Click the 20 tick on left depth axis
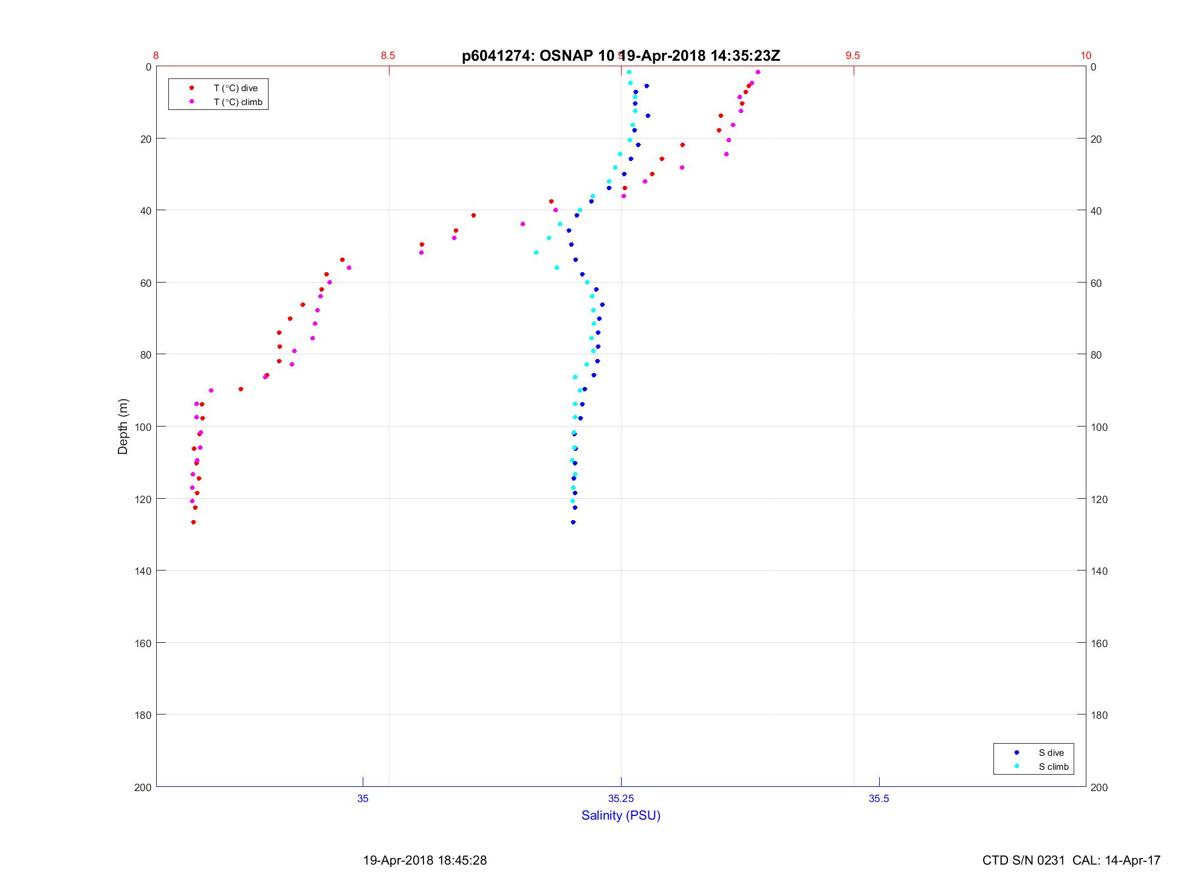This screenshot has height=885, width=1200. click(145, 139)
